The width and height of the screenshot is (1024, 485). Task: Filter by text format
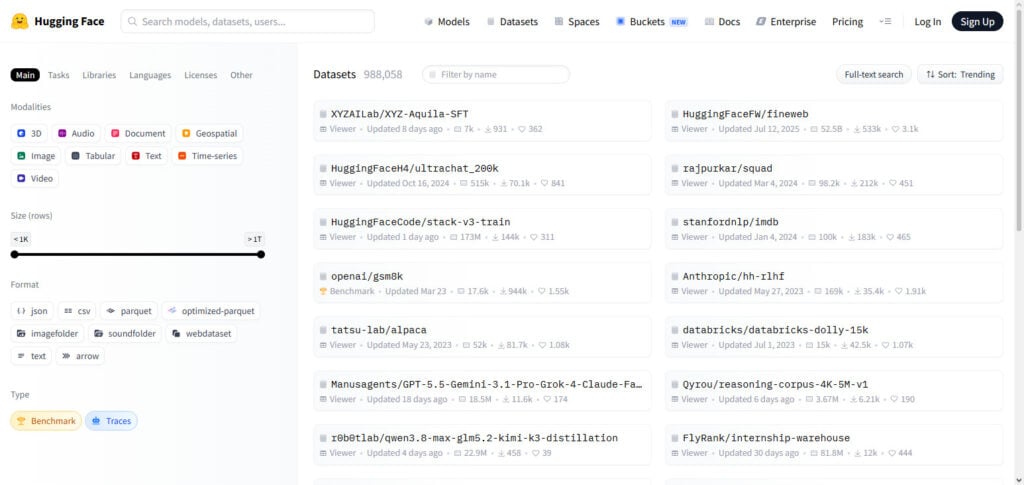pyautogui.click(x=31, y=356)
